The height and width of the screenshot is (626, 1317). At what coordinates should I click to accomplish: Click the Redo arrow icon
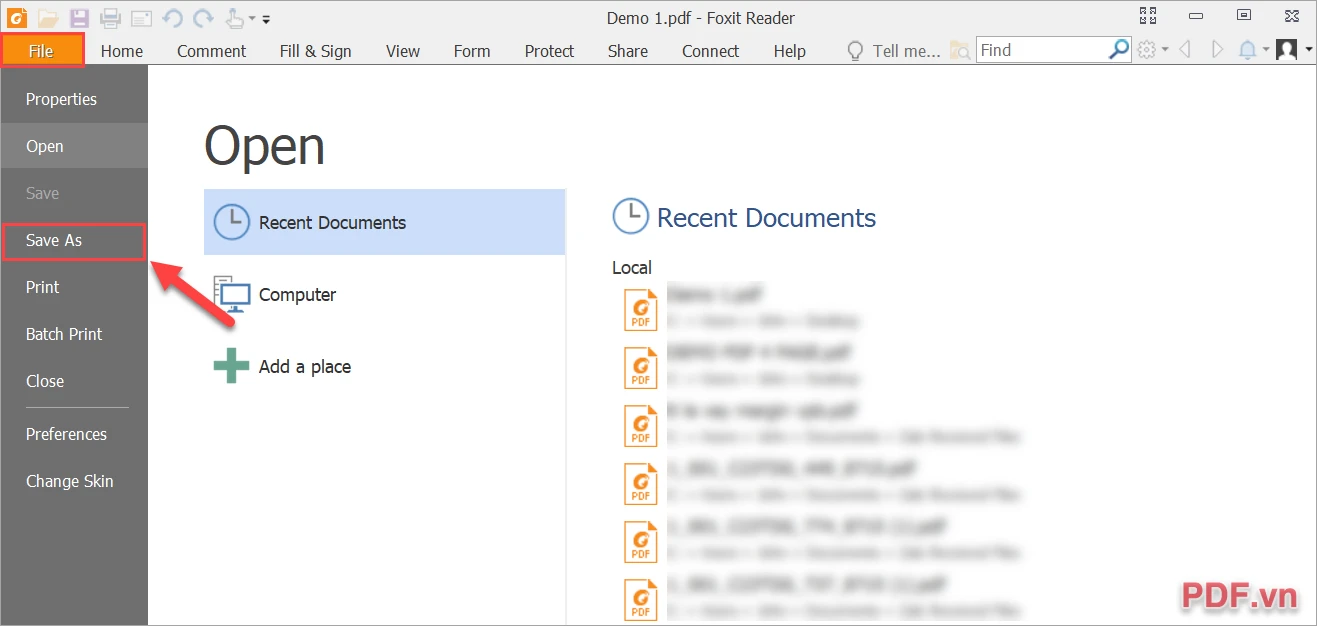tap(203, 17)
